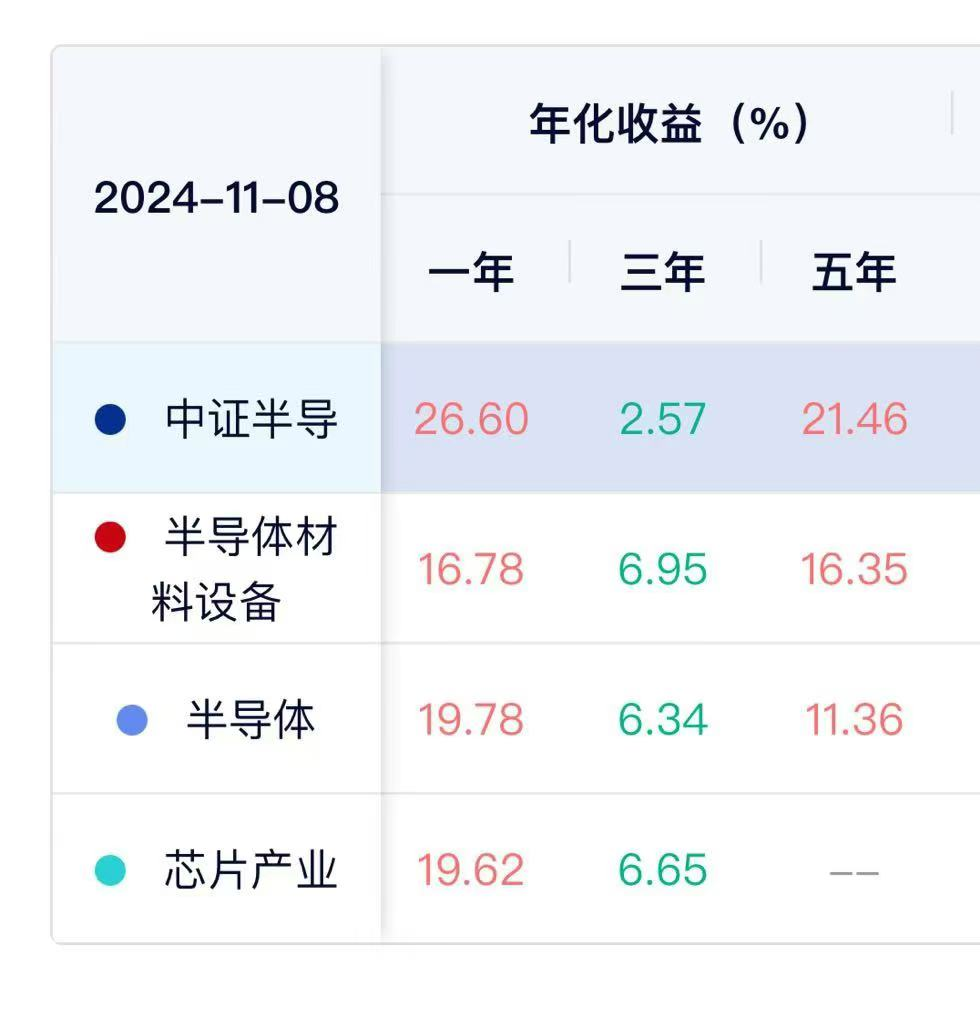Click the 21.46 five-year return value
This screenshot has width=980, height=1014.
tap(854, 419)
